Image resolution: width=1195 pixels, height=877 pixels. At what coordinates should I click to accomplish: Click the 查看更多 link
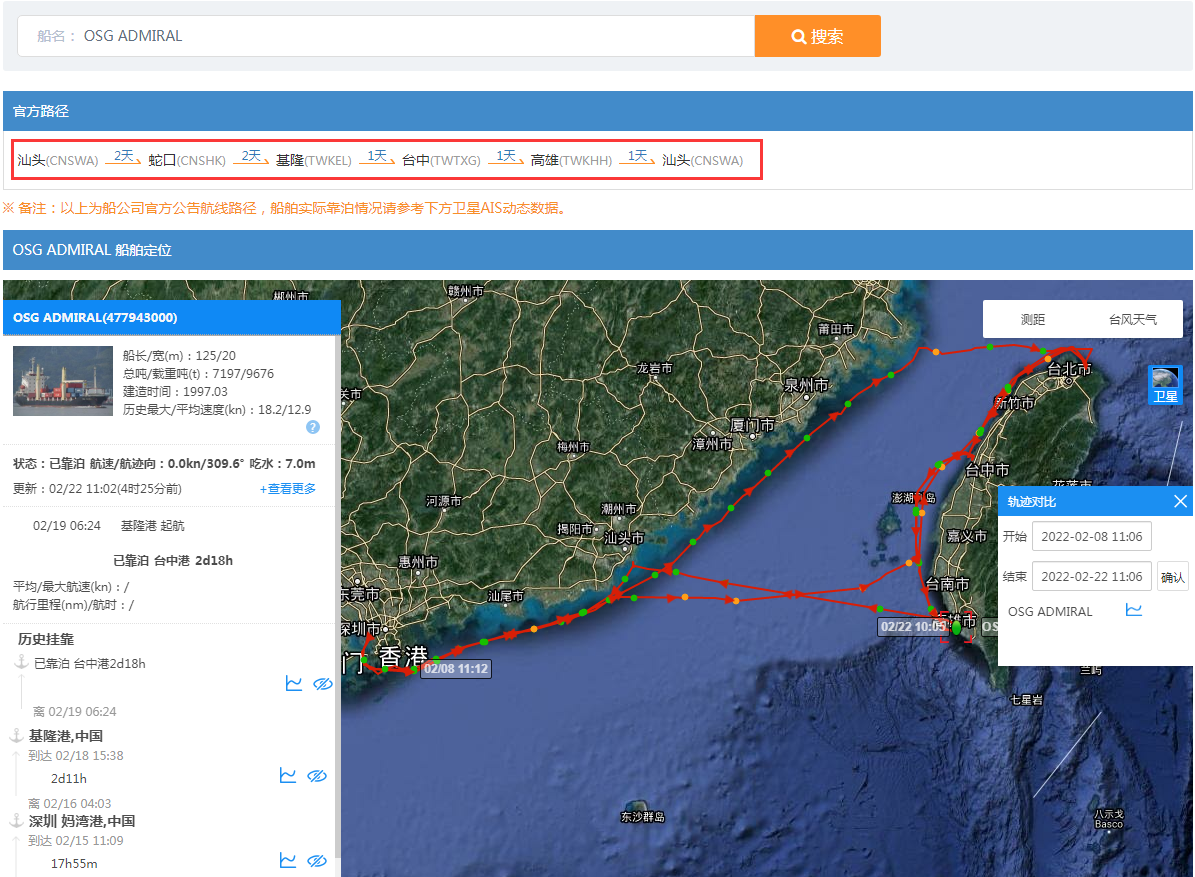(288, 488)
